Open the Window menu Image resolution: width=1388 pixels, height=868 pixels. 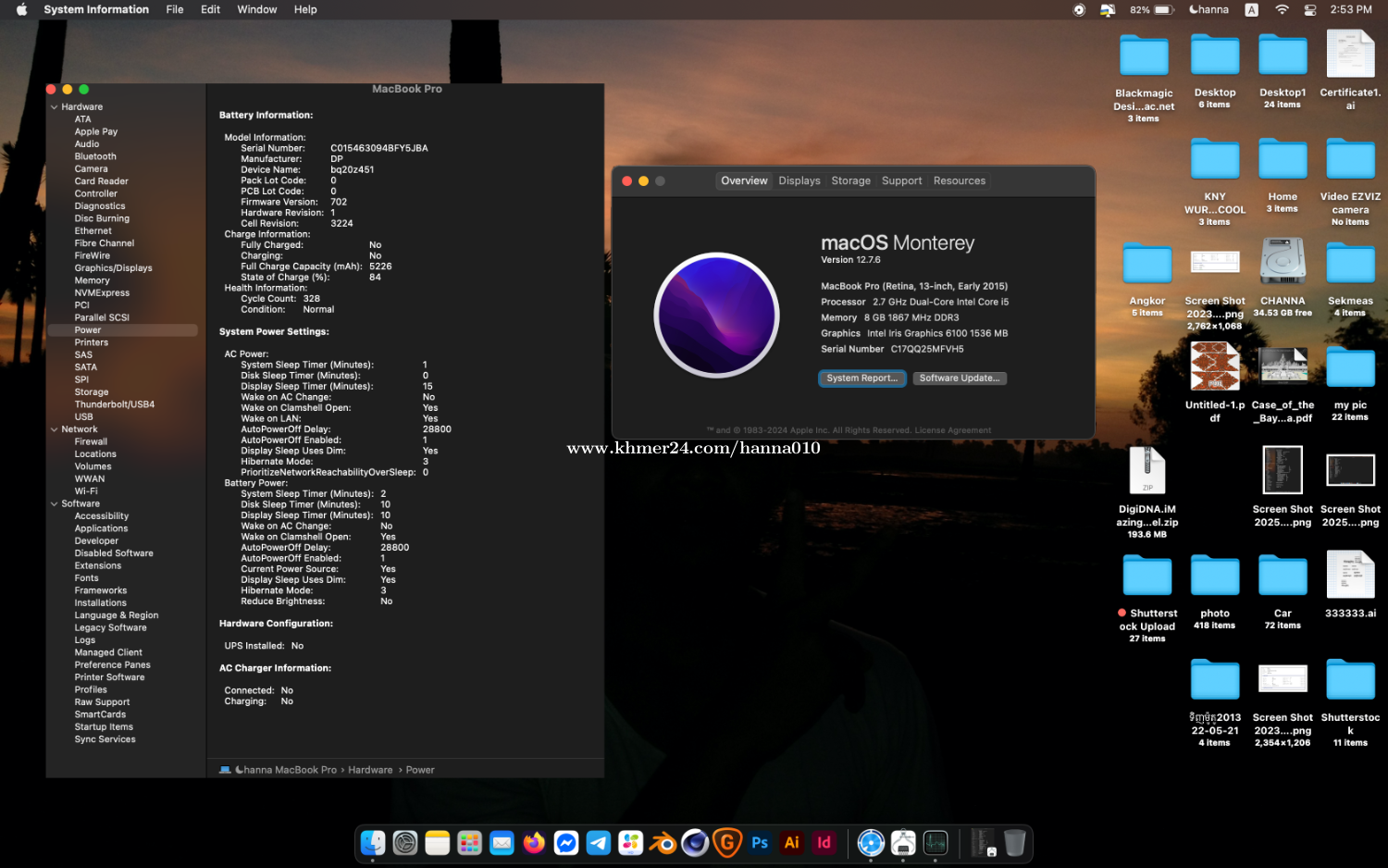pos(257,9)
